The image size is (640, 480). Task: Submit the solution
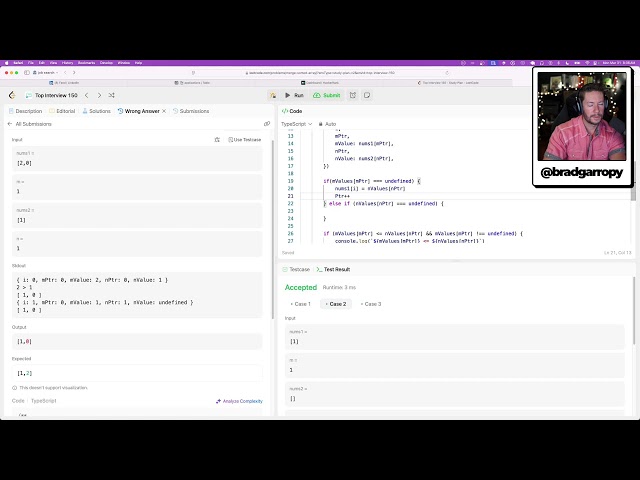click(x=327, y=95)
